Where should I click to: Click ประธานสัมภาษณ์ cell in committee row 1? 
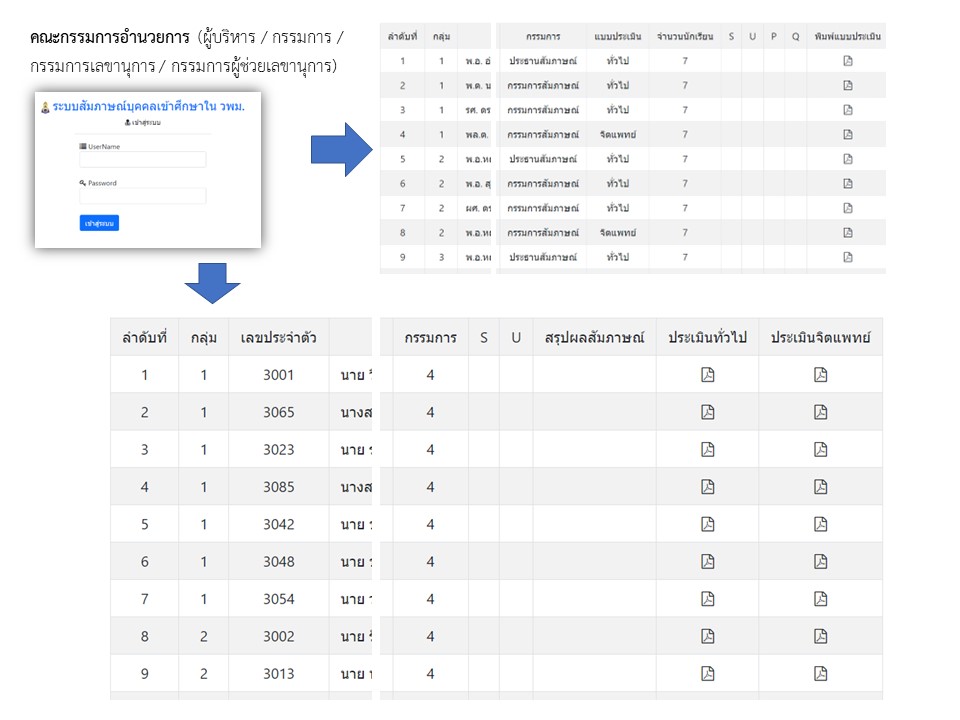pyautogui.click(x=543, y=61)
